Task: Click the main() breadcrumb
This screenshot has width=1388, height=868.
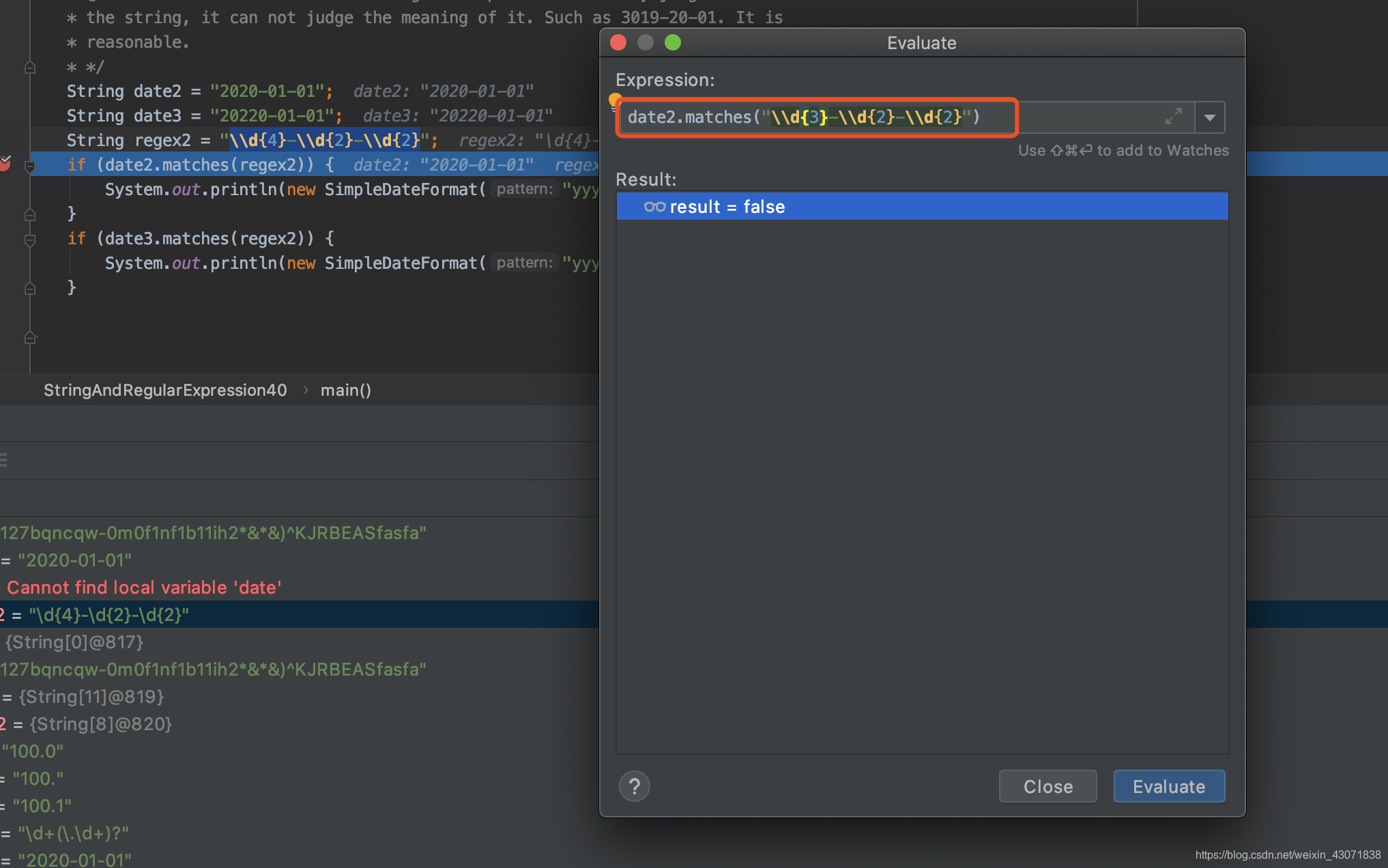Action: [346, 390]
